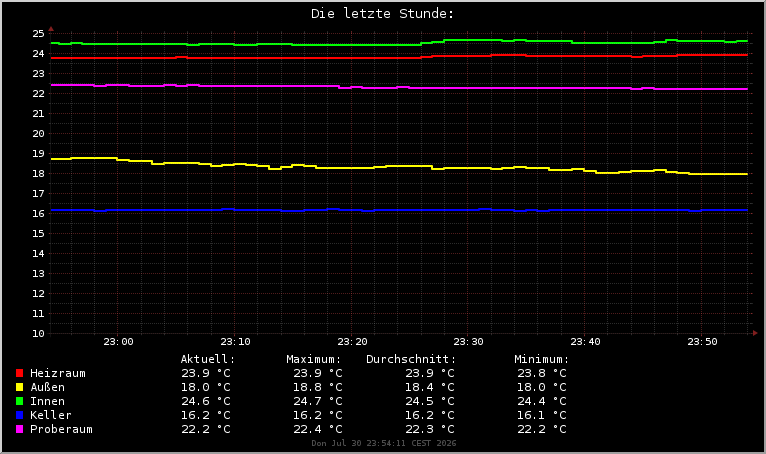Click the 23:30 time axis label
This screenshot has width=766, height=454.
pyautogui.click(x=468, y=342)
